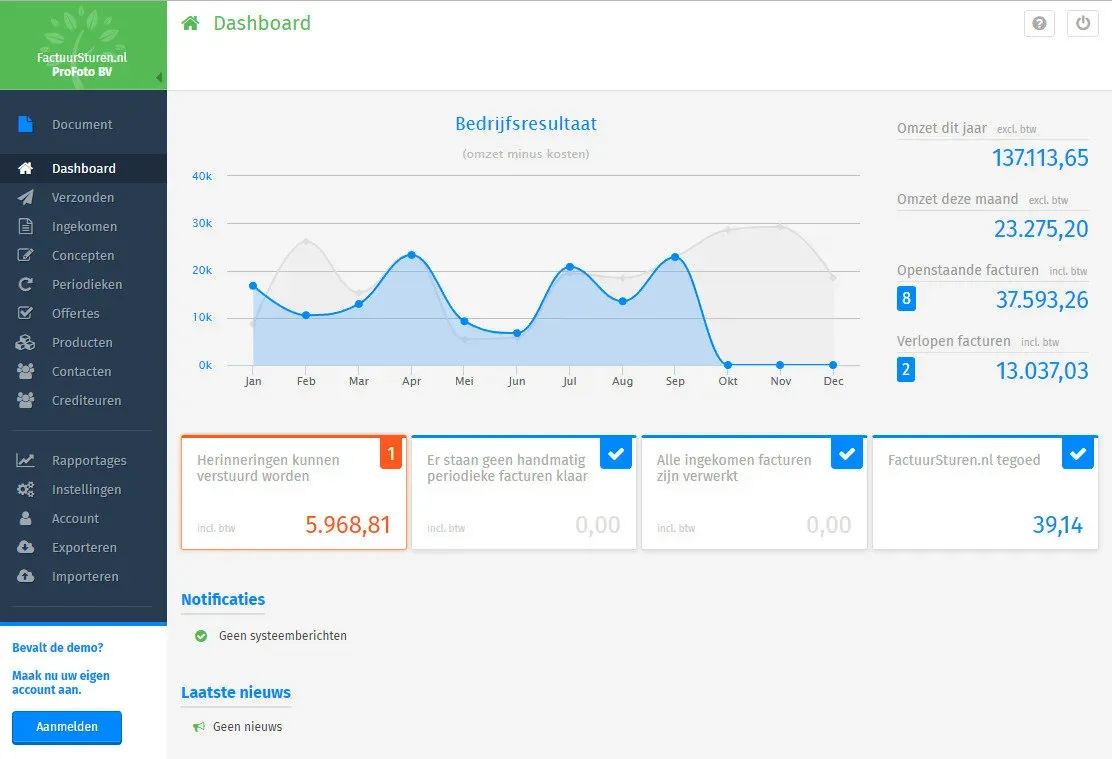Open the Concepten menu item
The width and height of the screenshot is (1112, 759).
pos(83,256)
